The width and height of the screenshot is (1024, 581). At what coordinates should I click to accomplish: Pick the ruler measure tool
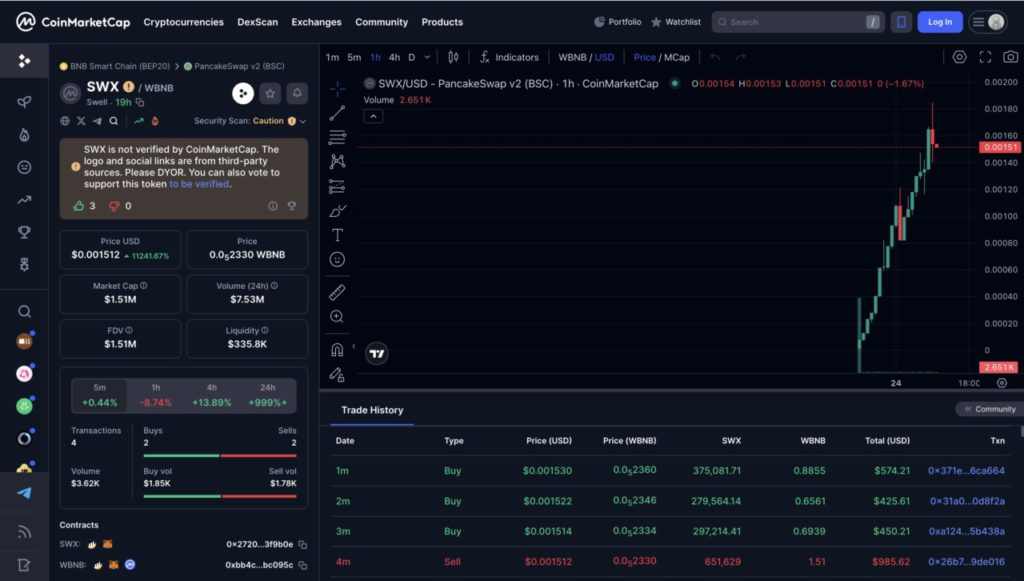337,292
